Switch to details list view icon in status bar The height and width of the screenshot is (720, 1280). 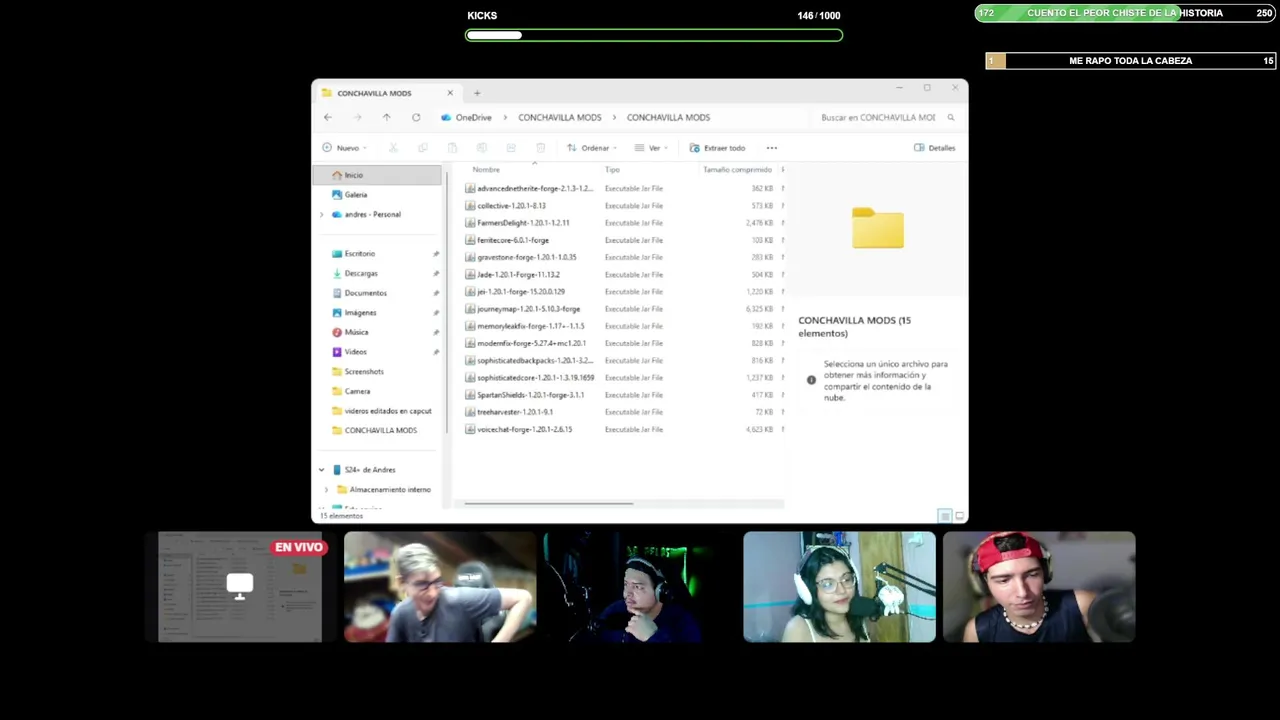point(944,516)
